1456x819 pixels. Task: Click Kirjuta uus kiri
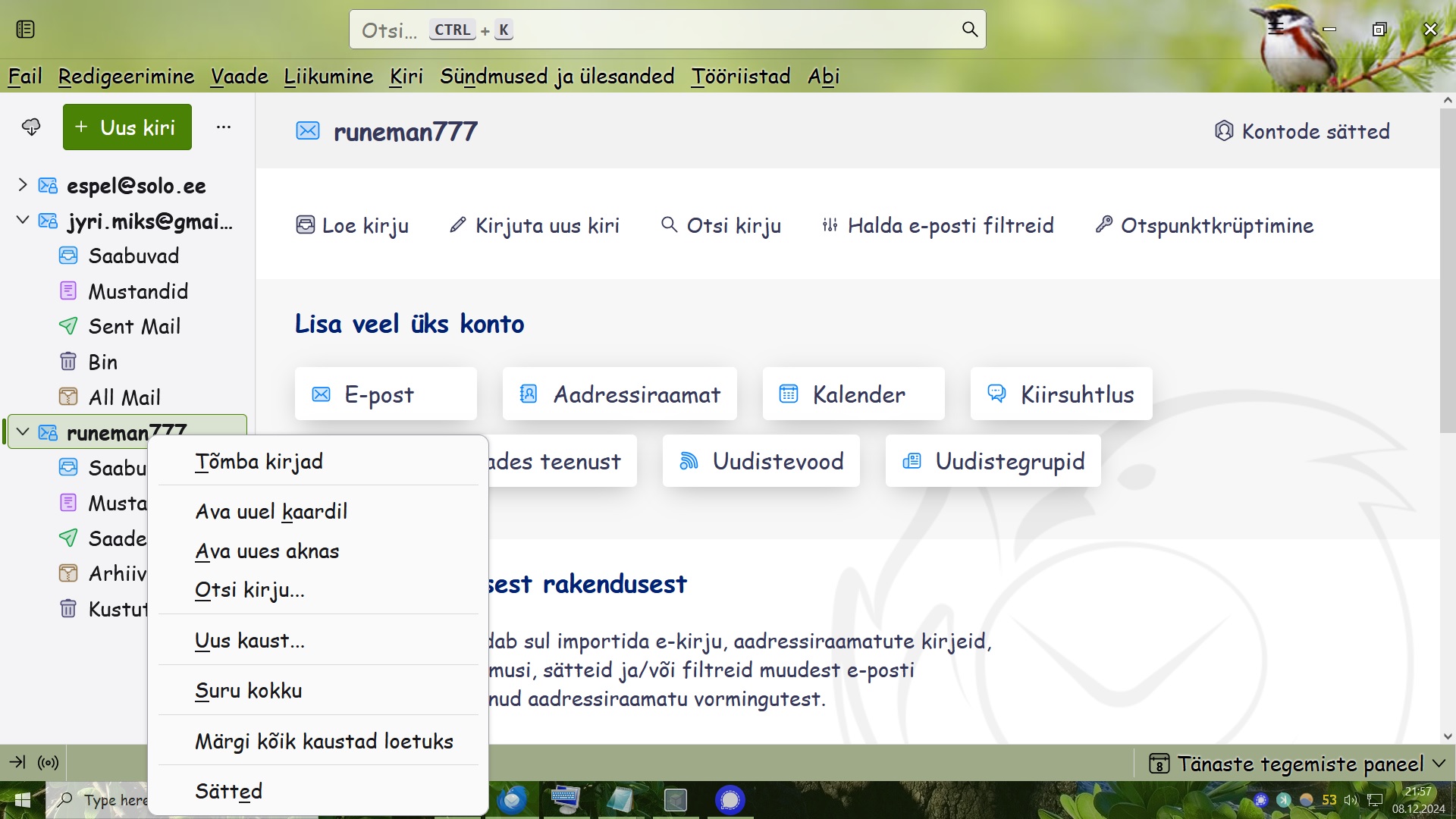[x=534, y=225]
